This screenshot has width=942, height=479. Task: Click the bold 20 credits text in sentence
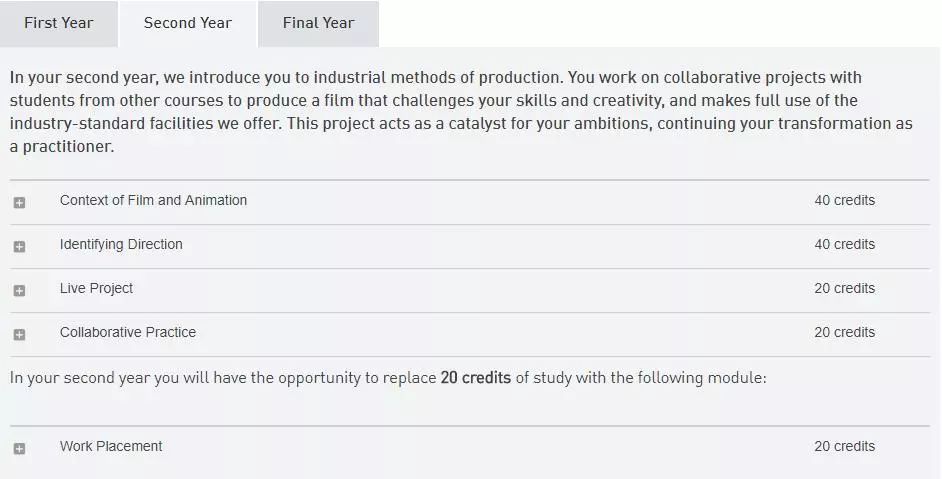pyautogui.click(x=475, y=378)
